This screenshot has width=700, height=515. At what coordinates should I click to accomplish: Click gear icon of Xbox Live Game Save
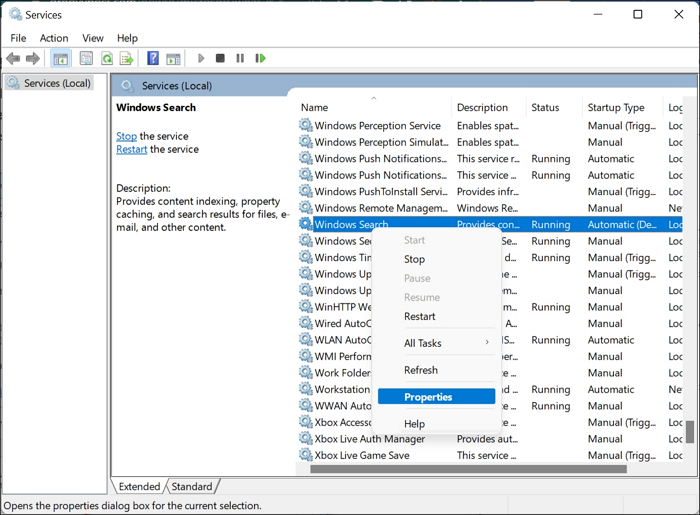[306, 455]
